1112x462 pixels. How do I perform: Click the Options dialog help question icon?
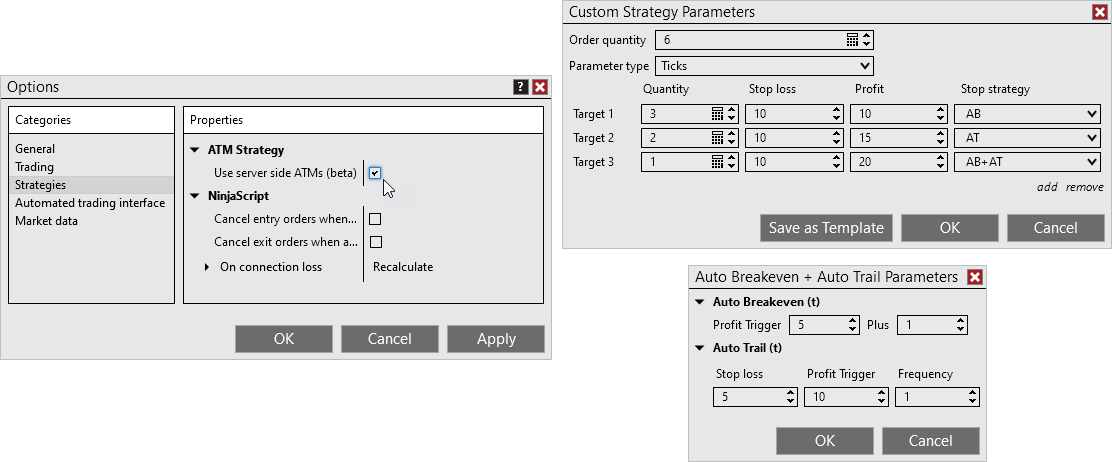click(521, 87)
